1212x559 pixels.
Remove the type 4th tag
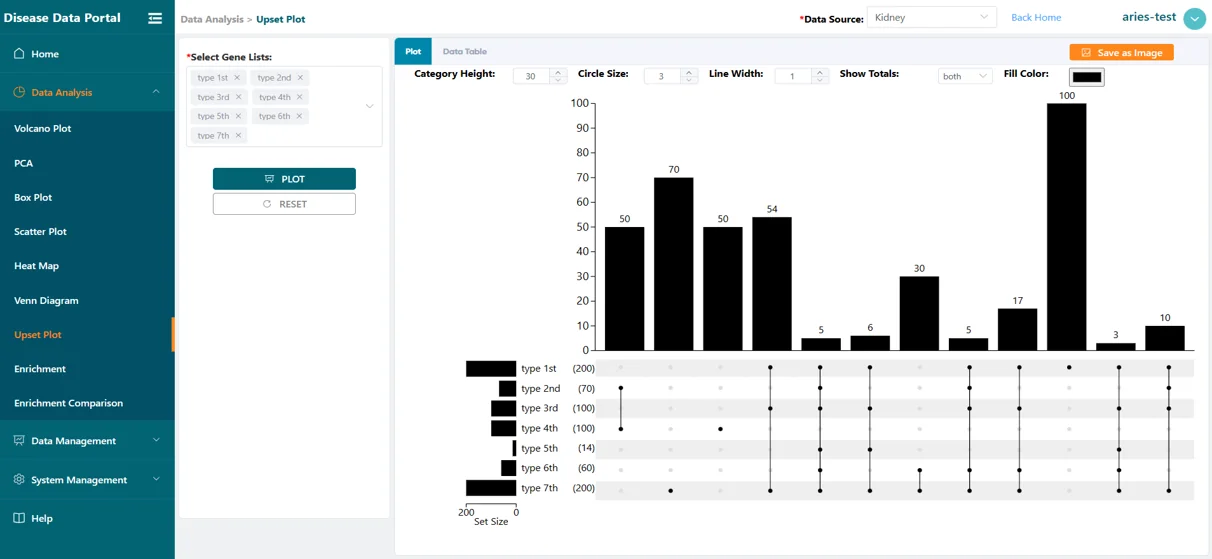[299, 97]
